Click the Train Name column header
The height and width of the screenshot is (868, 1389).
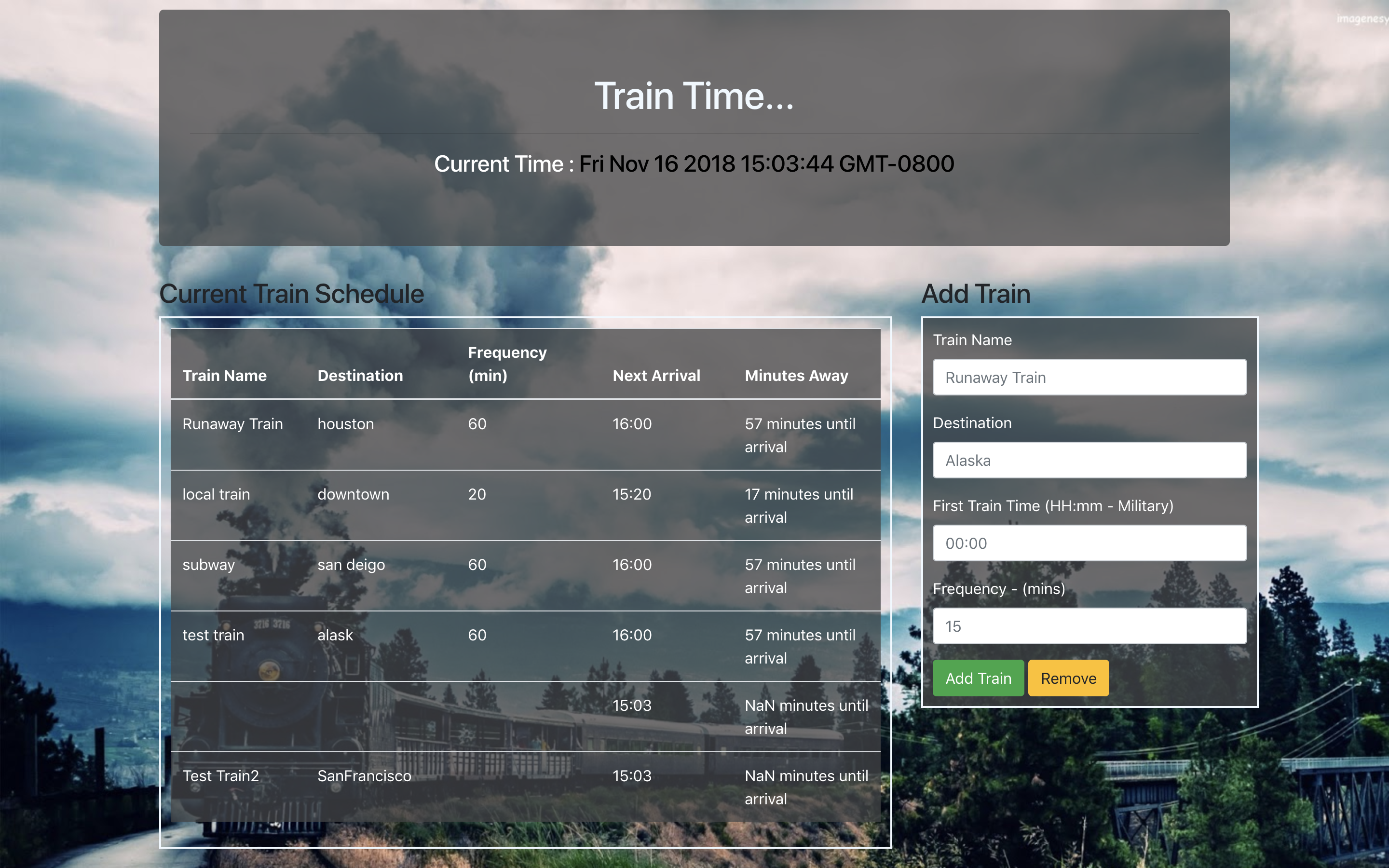pos(224,376)
